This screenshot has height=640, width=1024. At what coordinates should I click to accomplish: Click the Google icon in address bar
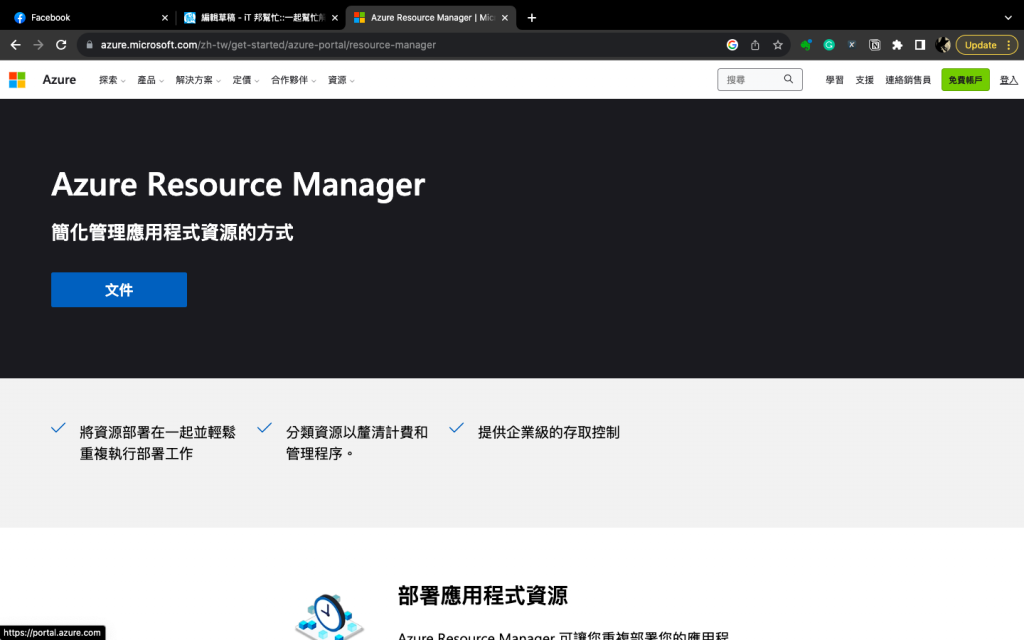(x=732, y=45)
